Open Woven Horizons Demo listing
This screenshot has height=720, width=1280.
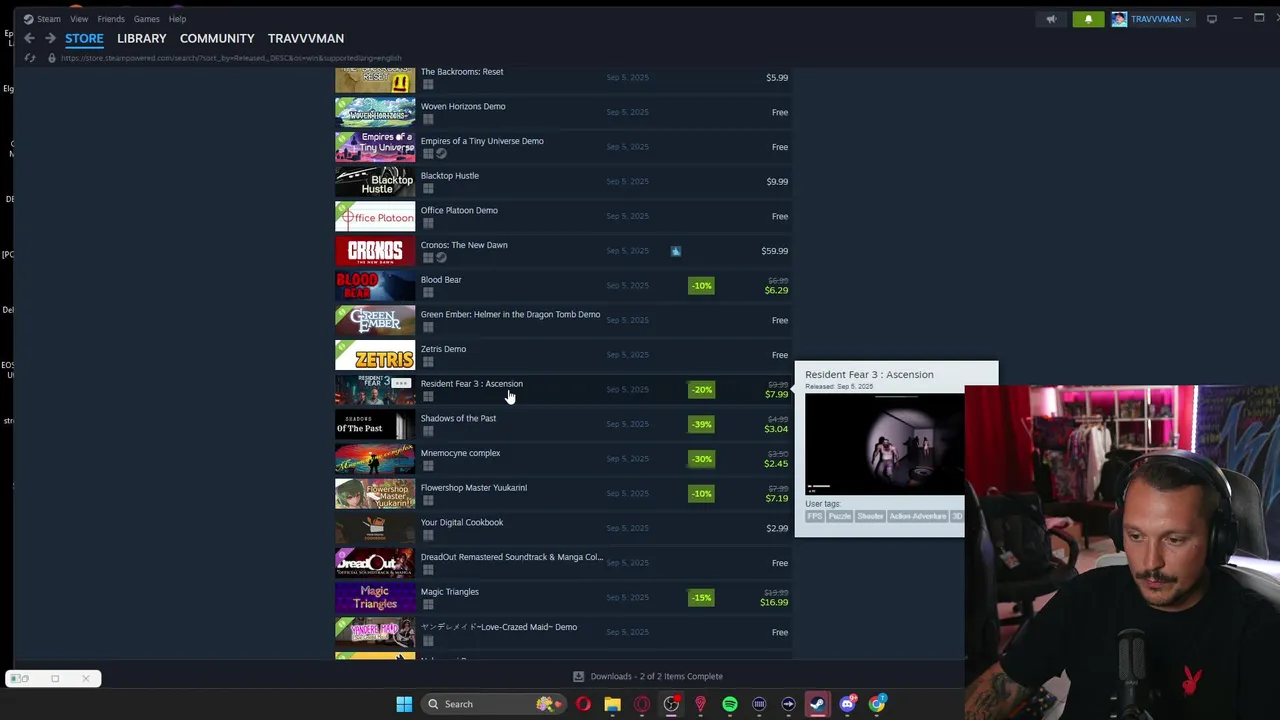(x=562, y=112)
